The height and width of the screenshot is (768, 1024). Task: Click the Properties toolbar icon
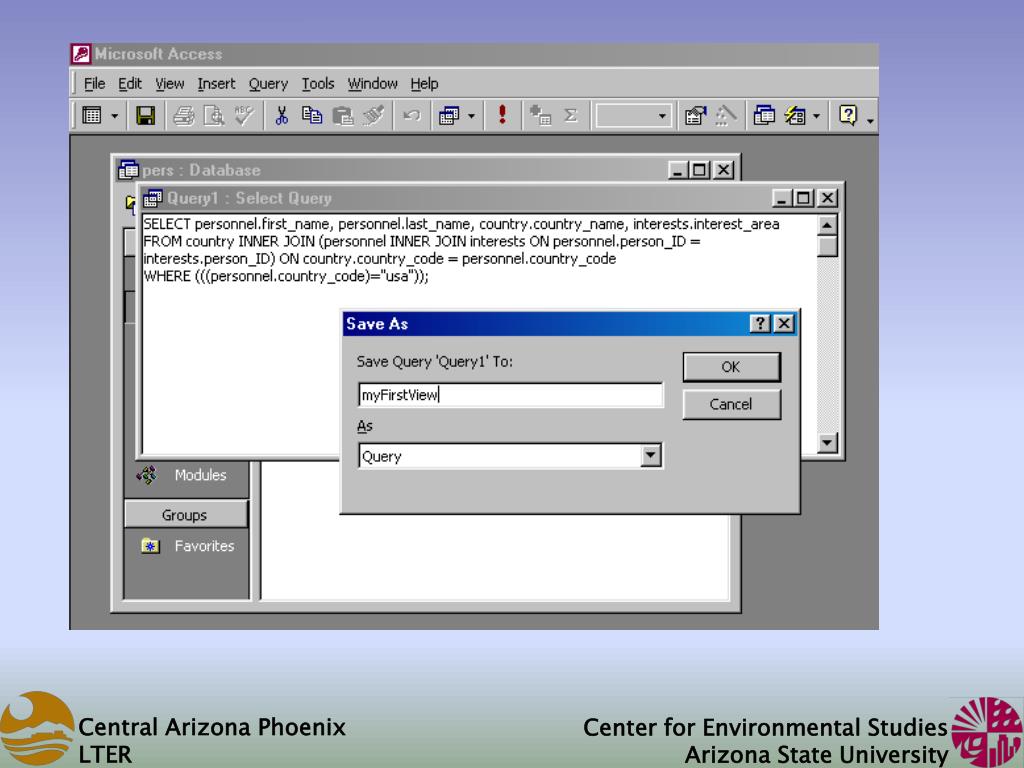pos(695,116)
